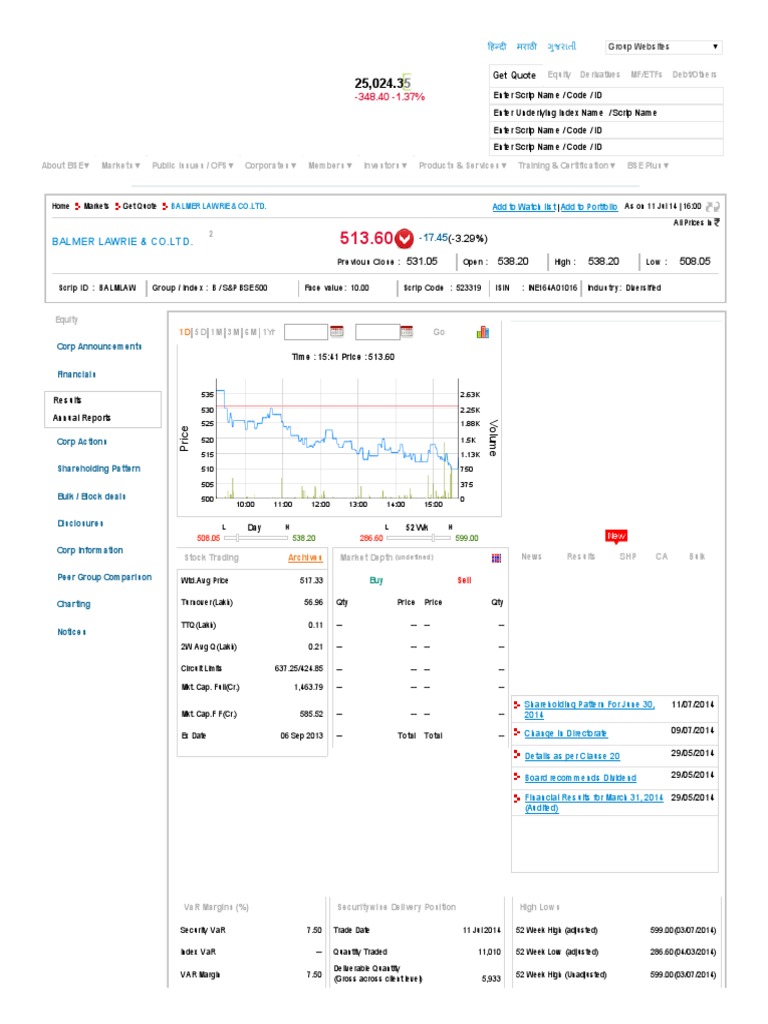Image resolution: width=768 pixels, height=1024 pixels.
Task: Click the Market Depth grid icon
Action: tap(496, 558)
